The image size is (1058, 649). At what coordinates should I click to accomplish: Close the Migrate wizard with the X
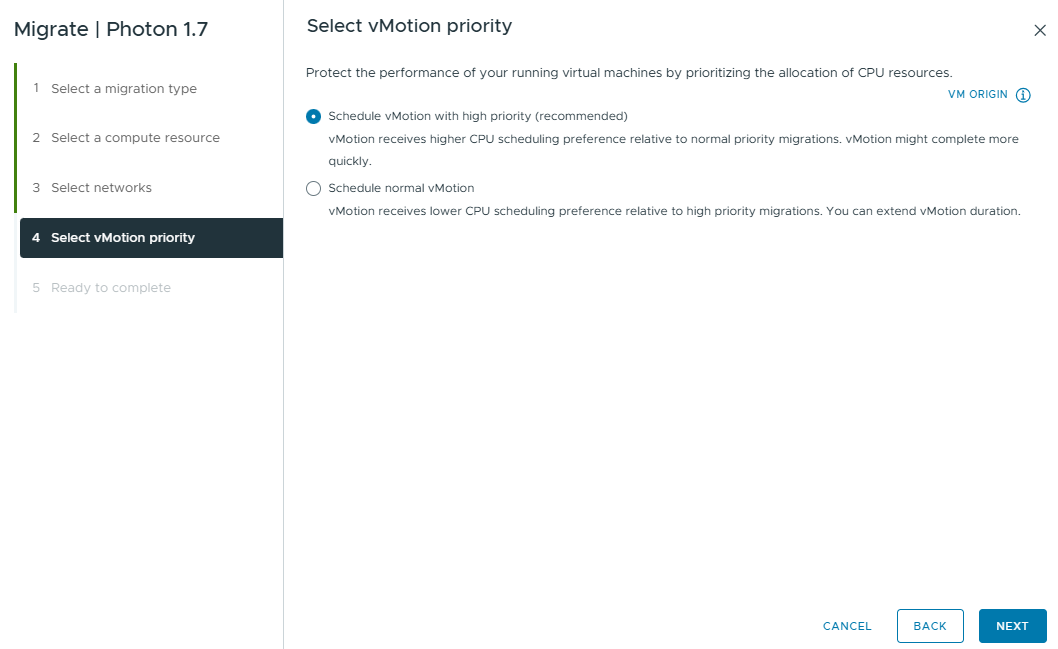pos(1040,31)
